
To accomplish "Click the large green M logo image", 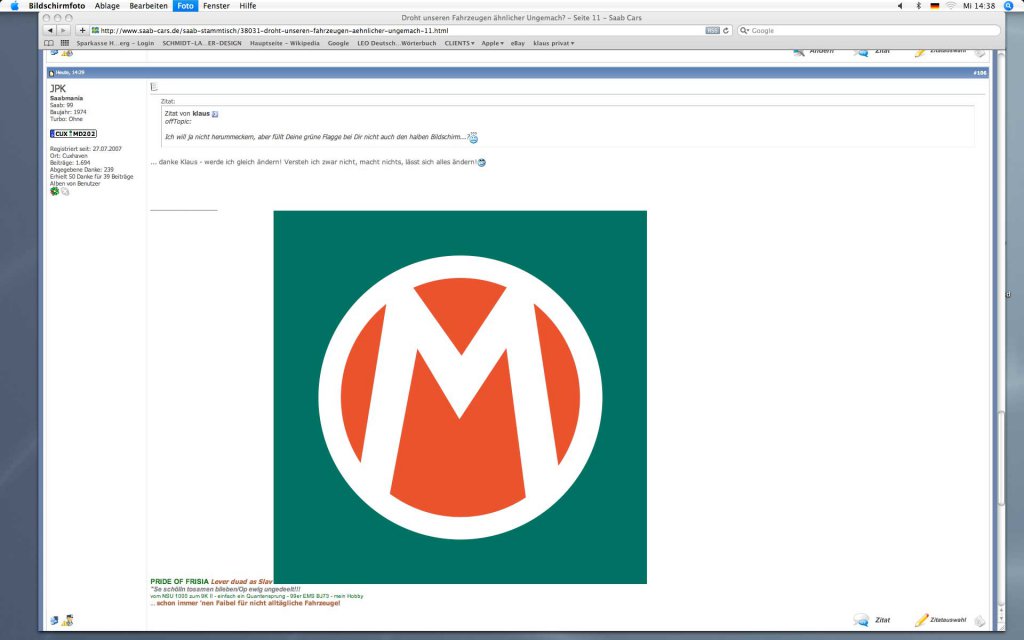I will pyautogui.click(x=460, y=397).
